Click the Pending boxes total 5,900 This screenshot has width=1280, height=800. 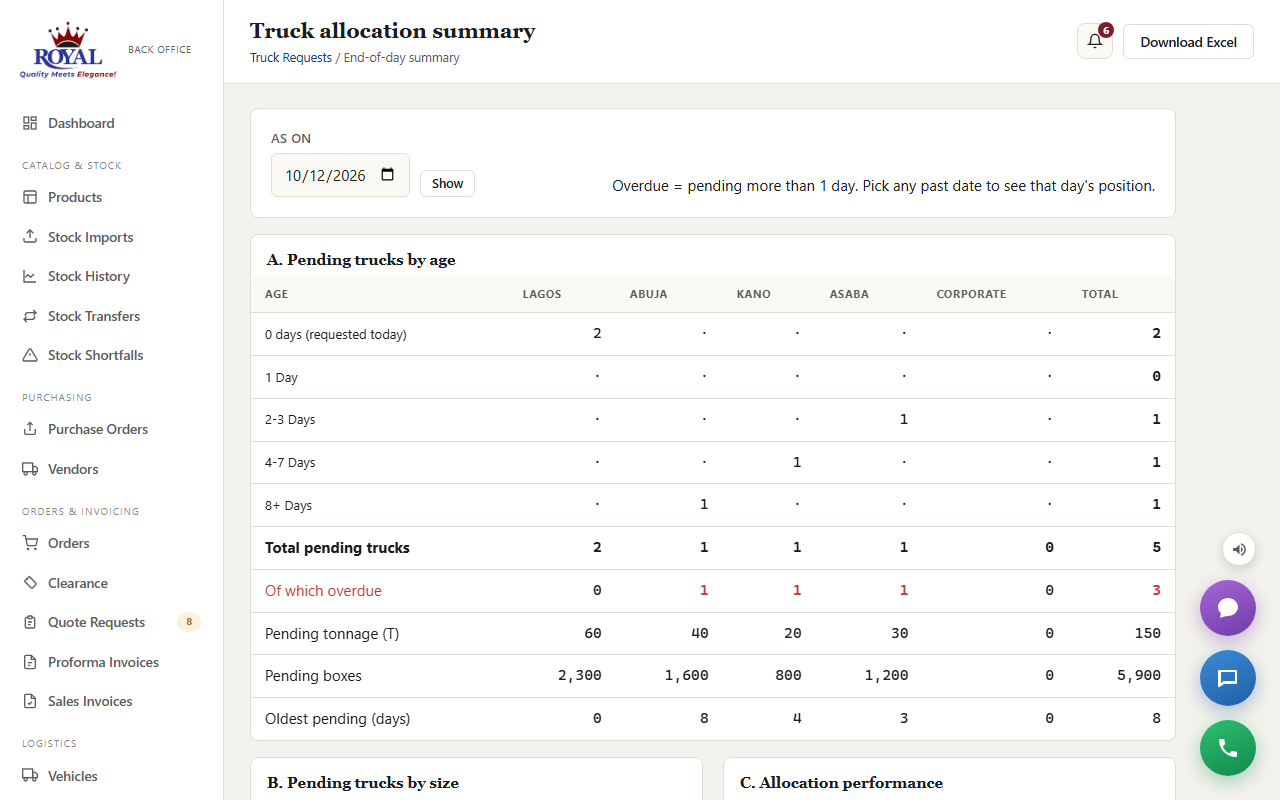1139,676
